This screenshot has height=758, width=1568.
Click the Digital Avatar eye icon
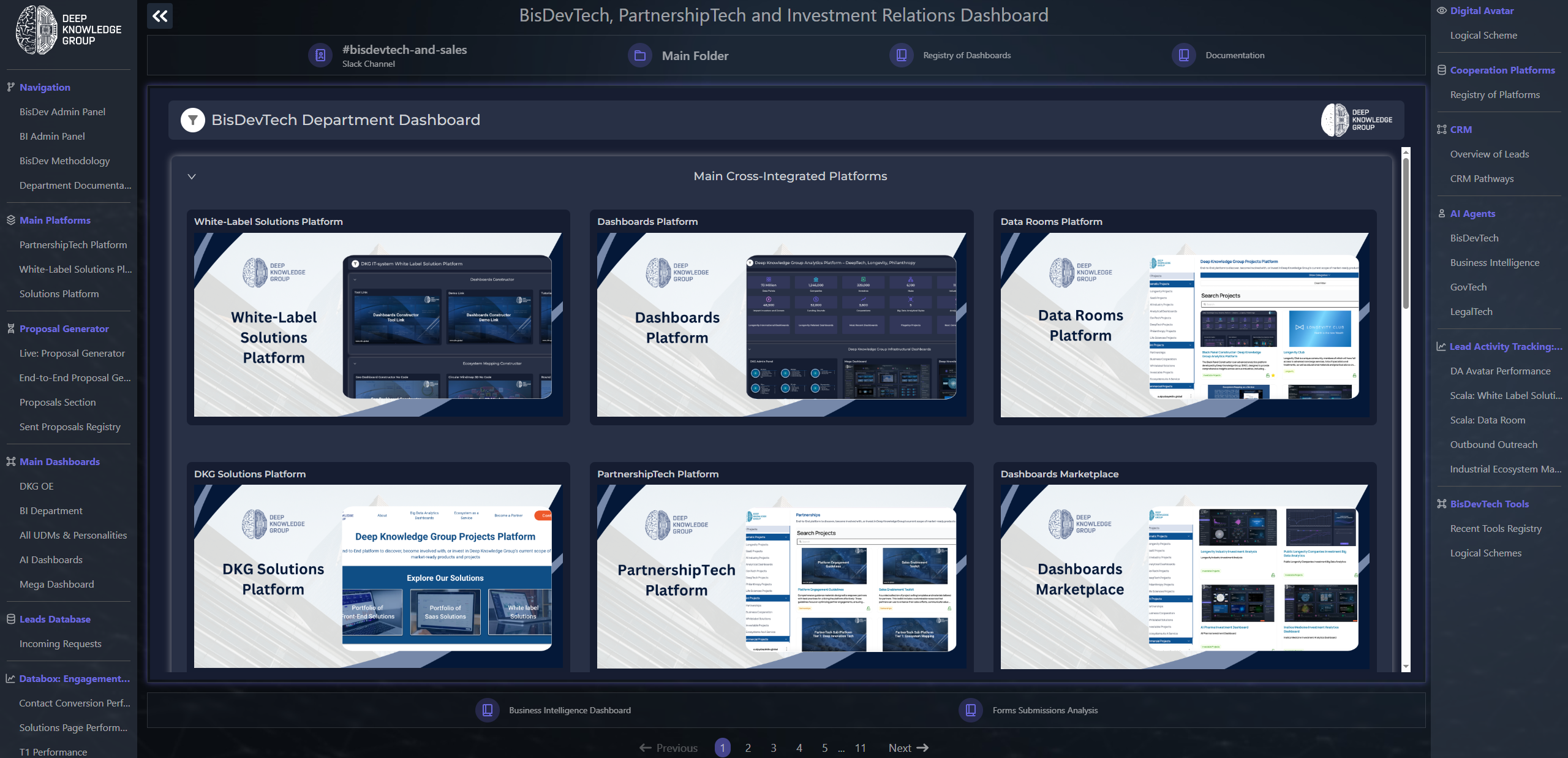[x=1441, y=10]
